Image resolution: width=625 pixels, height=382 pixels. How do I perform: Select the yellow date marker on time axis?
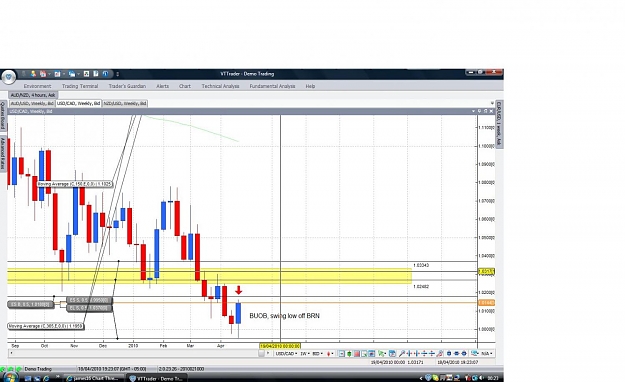point(280,346)
